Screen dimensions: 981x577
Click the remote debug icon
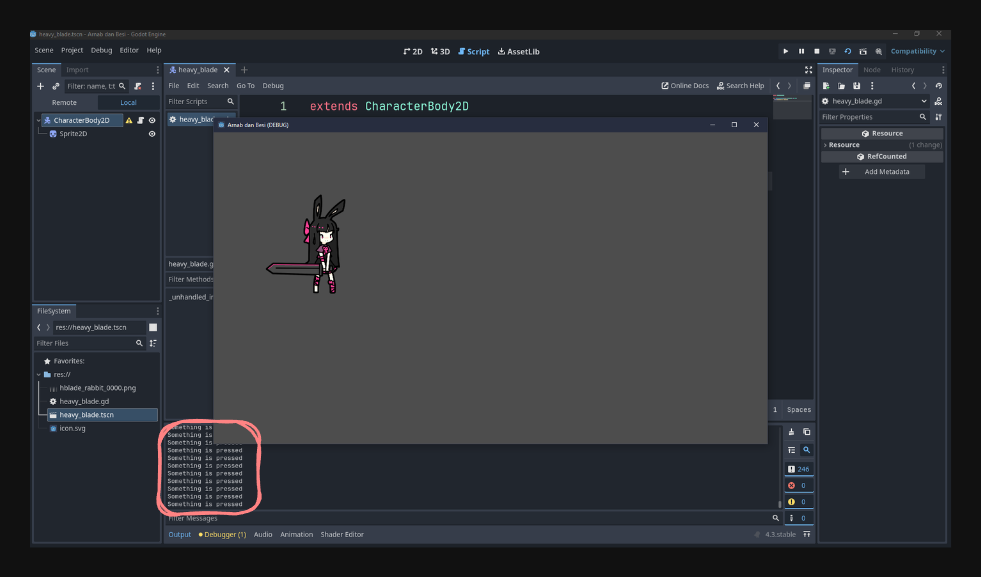point(832,51)
